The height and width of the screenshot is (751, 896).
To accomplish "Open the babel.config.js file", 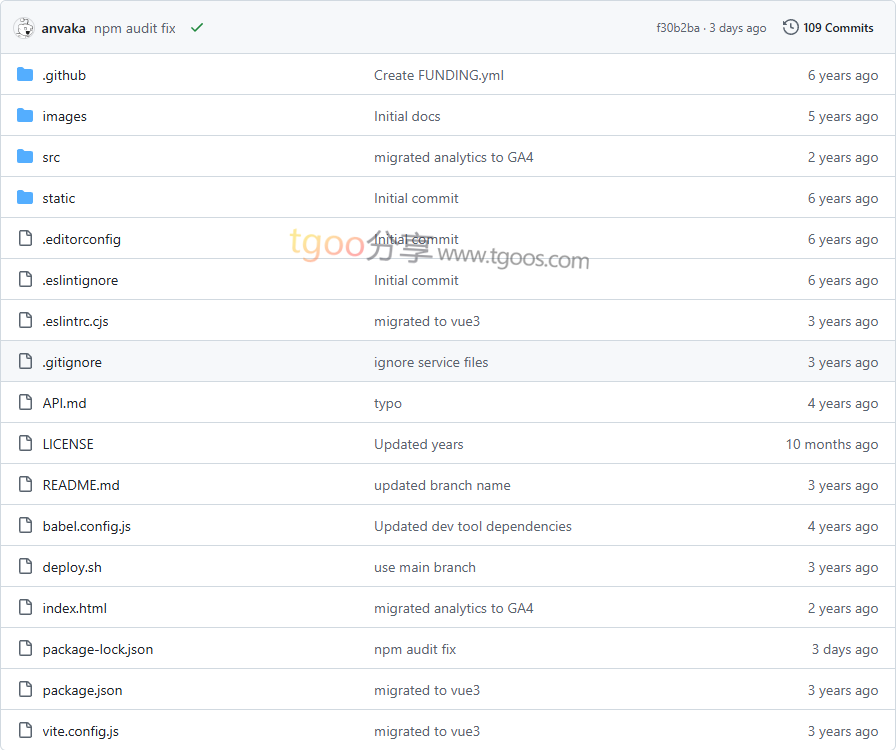I will click(86, 526).
